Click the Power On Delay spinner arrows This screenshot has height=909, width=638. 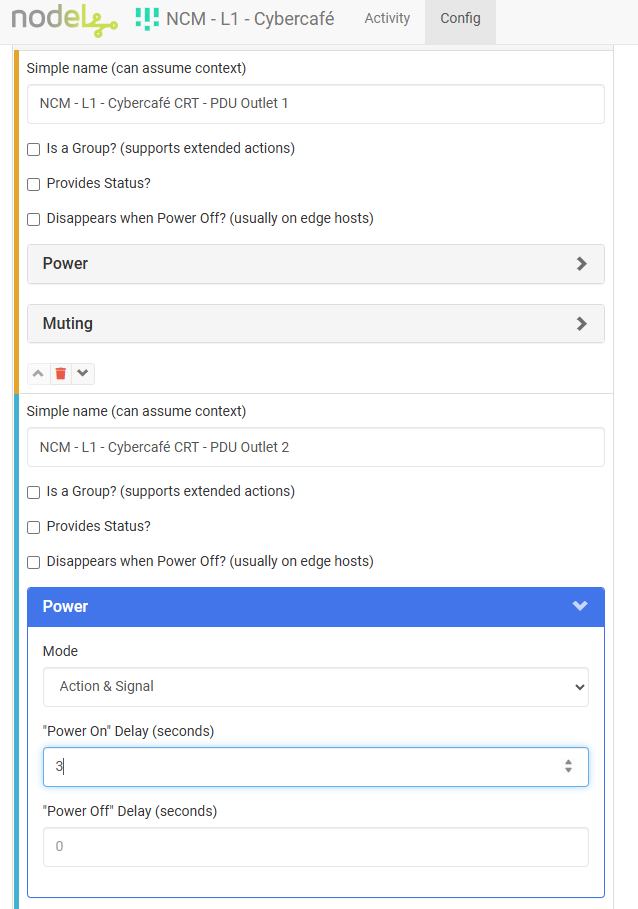click(568, 767)
